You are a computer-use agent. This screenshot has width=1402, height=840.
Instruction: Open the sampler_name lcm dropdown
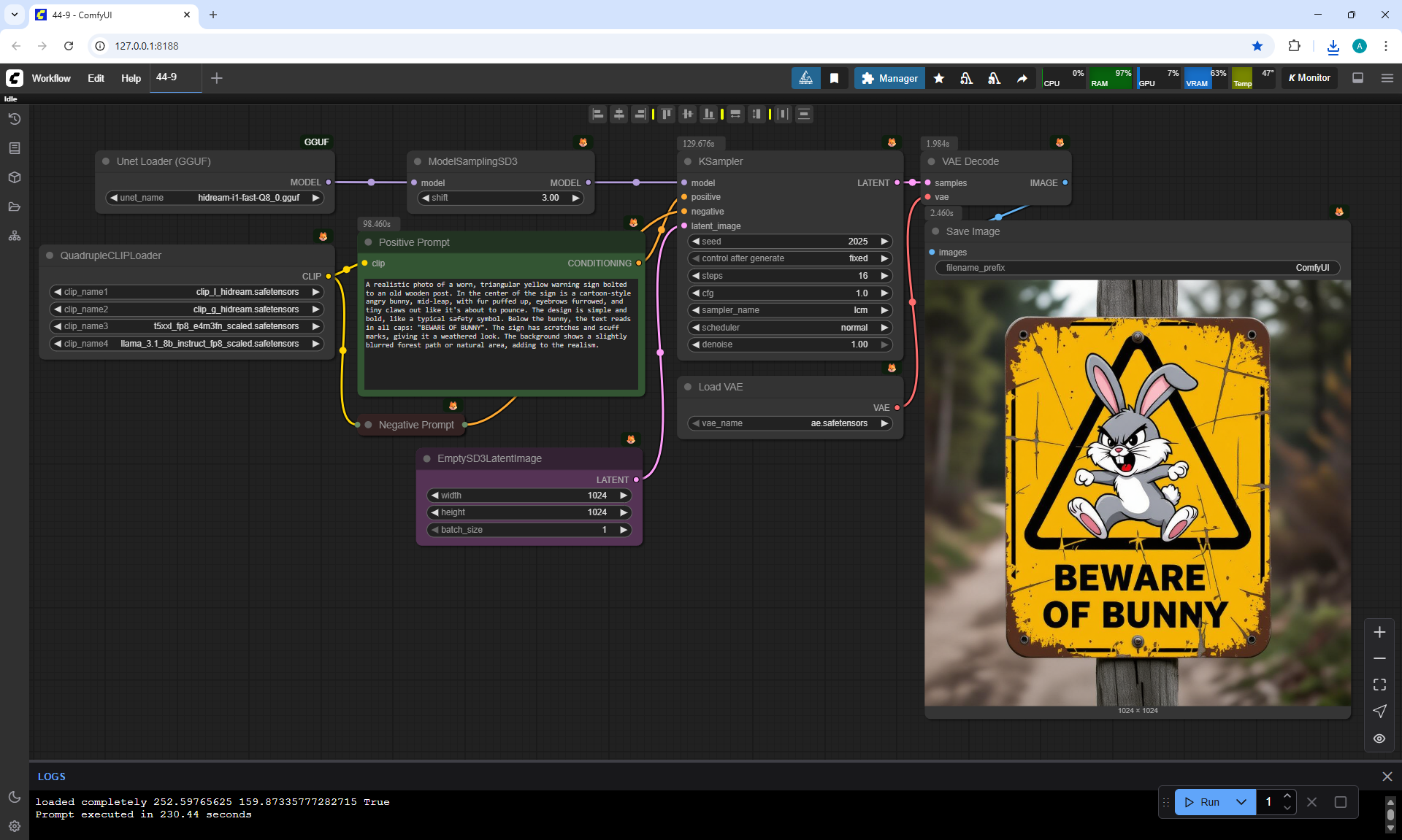click(x=789, y=310)
